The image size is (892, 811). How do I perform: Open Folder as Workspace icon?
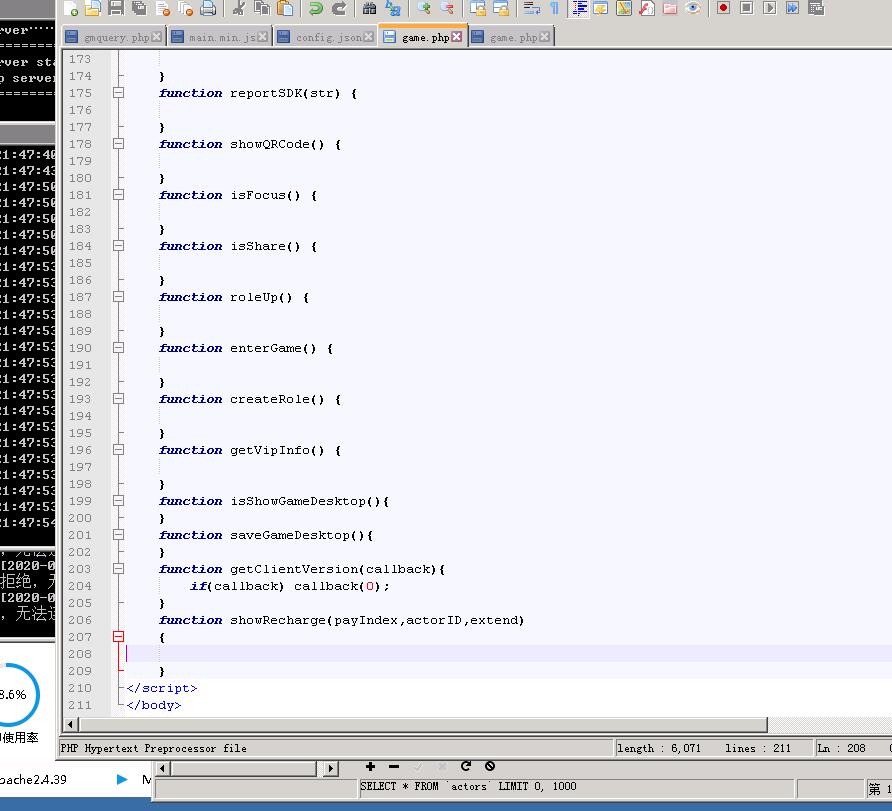click(670, 8)
